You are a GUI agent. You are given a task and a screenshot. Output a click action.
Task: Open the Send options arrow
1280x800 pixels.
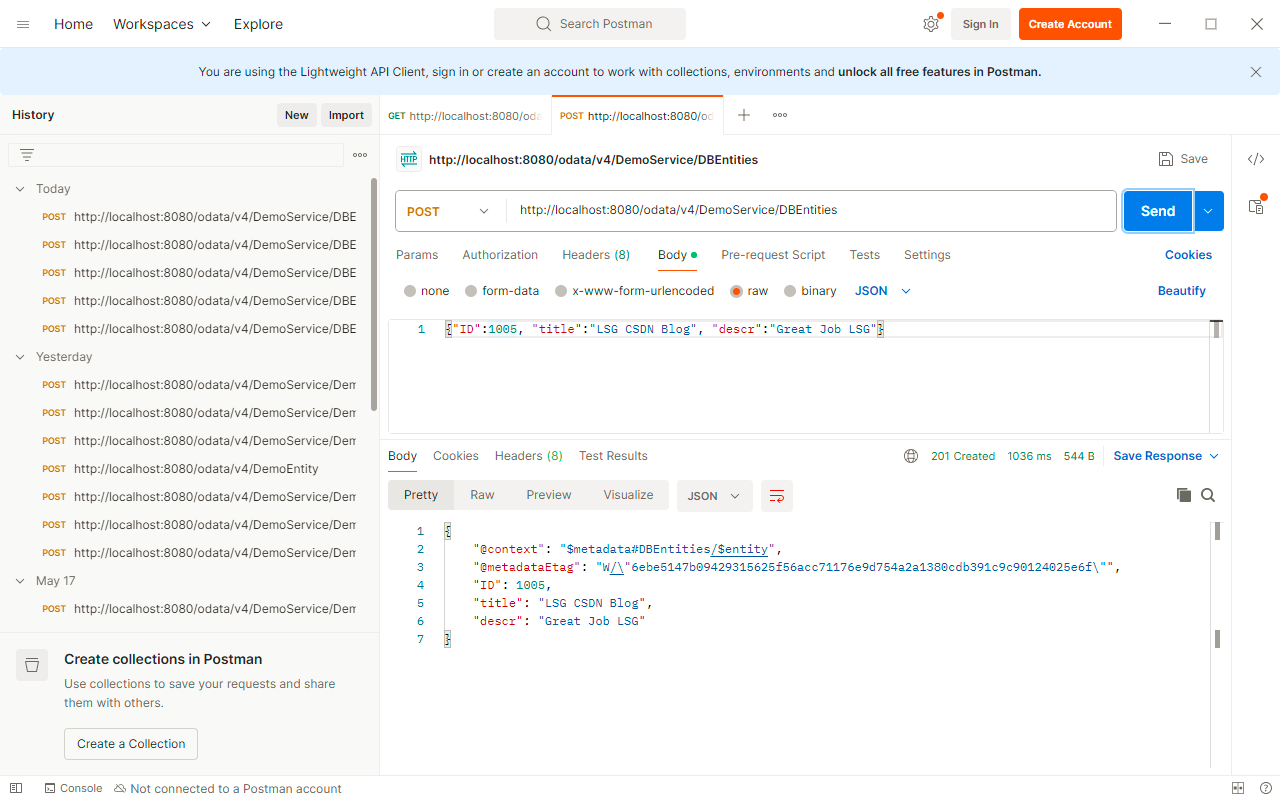[1209, 211]
